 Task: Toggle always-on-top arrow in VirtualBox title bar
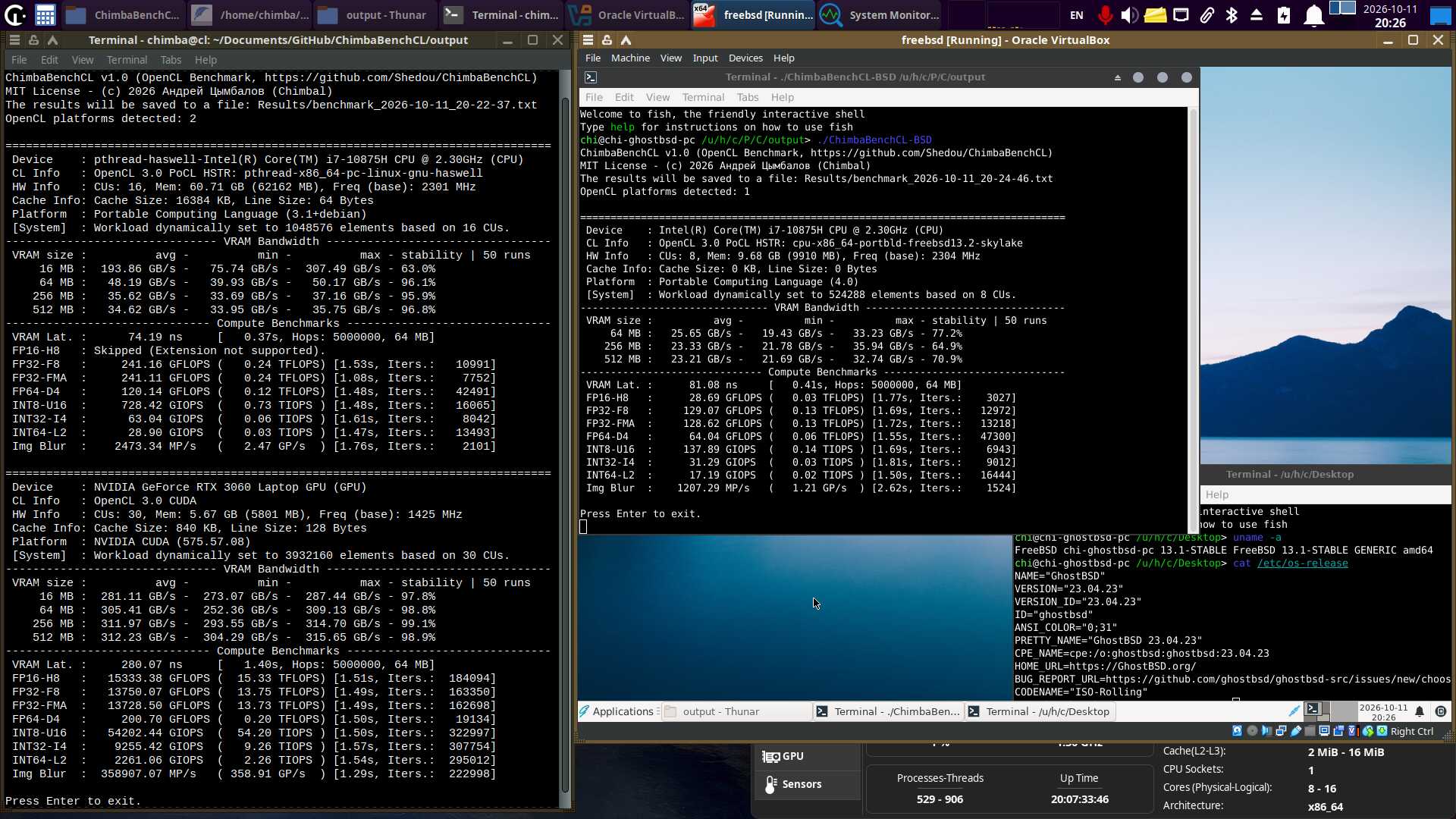626,39
